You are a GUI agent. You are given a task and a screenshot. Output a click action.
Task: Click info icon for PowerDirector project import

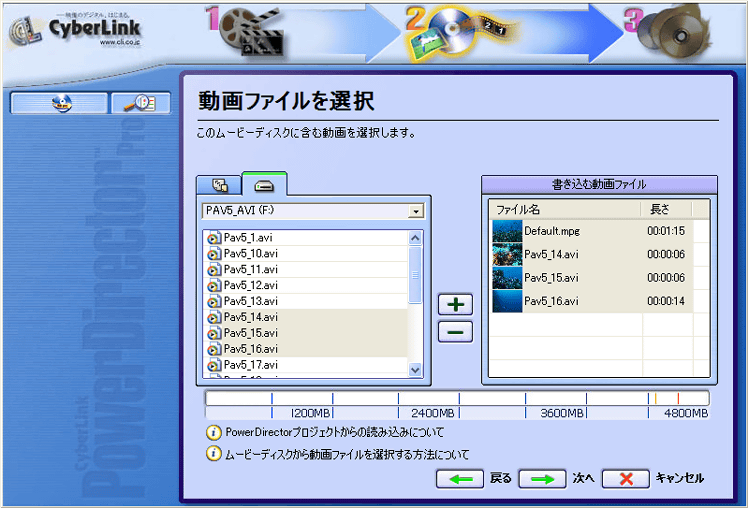tap(213, 433)
